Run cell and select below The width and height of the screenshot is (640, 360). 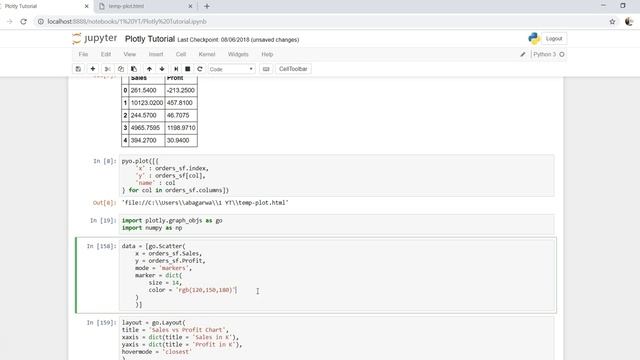point(176,69)
